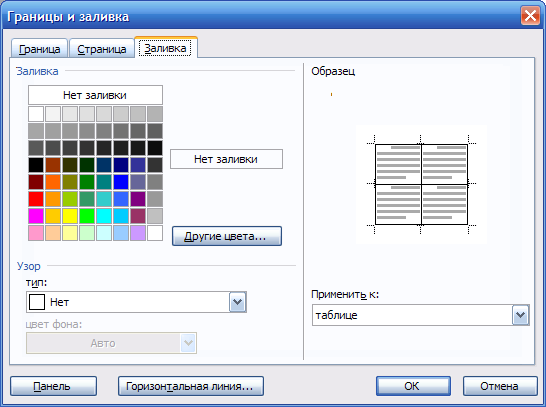Click the Нет pattern type field
This screenshot has width=546, height=407.
tap(136, 302)
